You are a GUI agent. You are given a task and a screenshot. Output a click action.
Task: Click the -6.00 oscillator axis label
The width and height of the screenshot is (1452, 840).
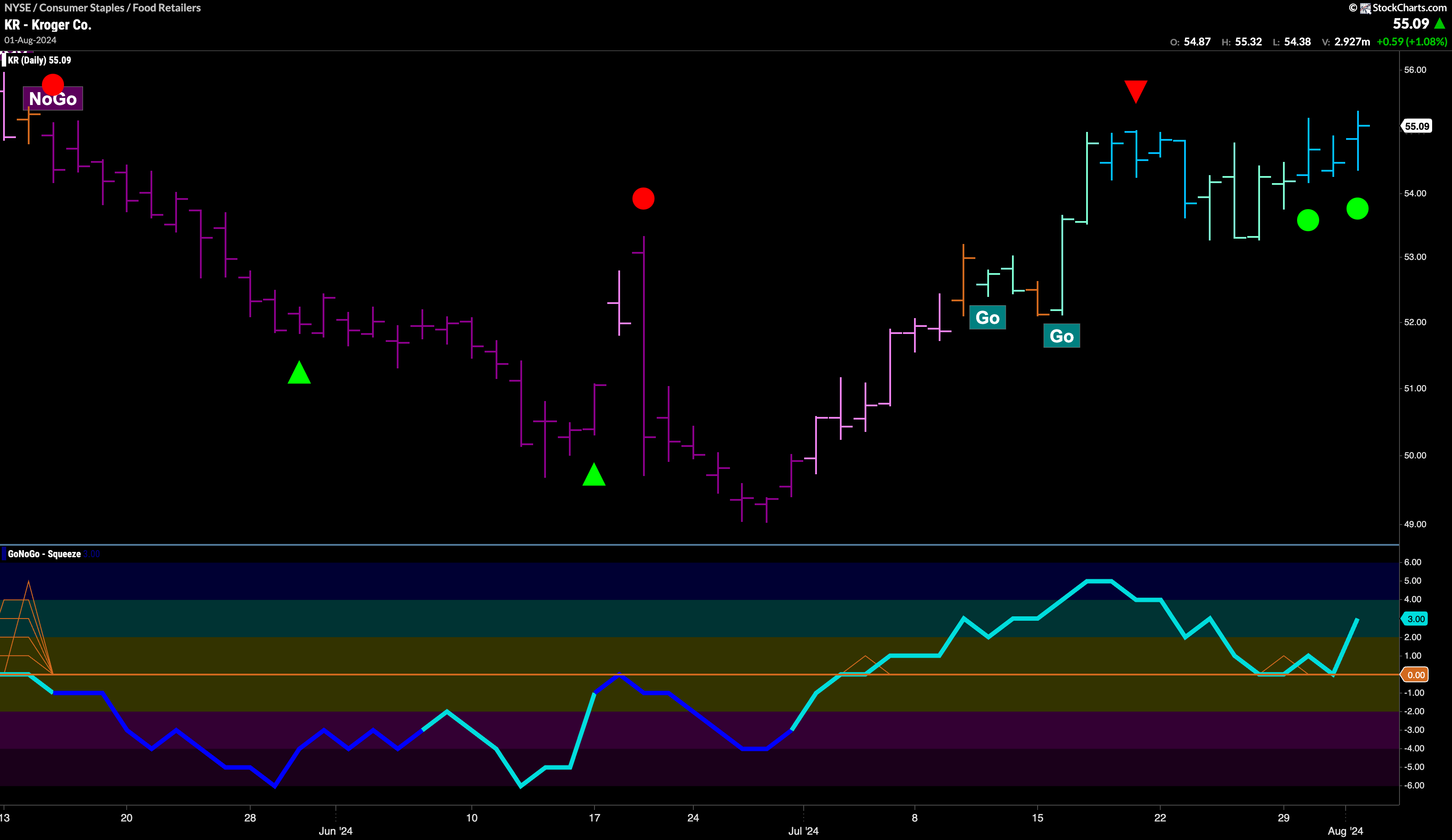pyautogui.click(x=1414, y=785)
